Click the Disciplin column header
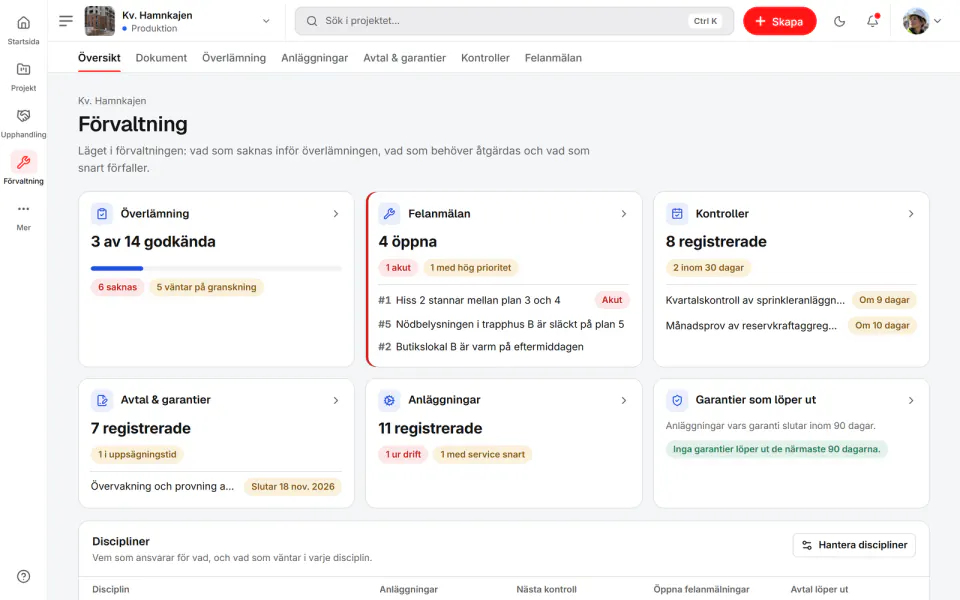 coord(111,590)
